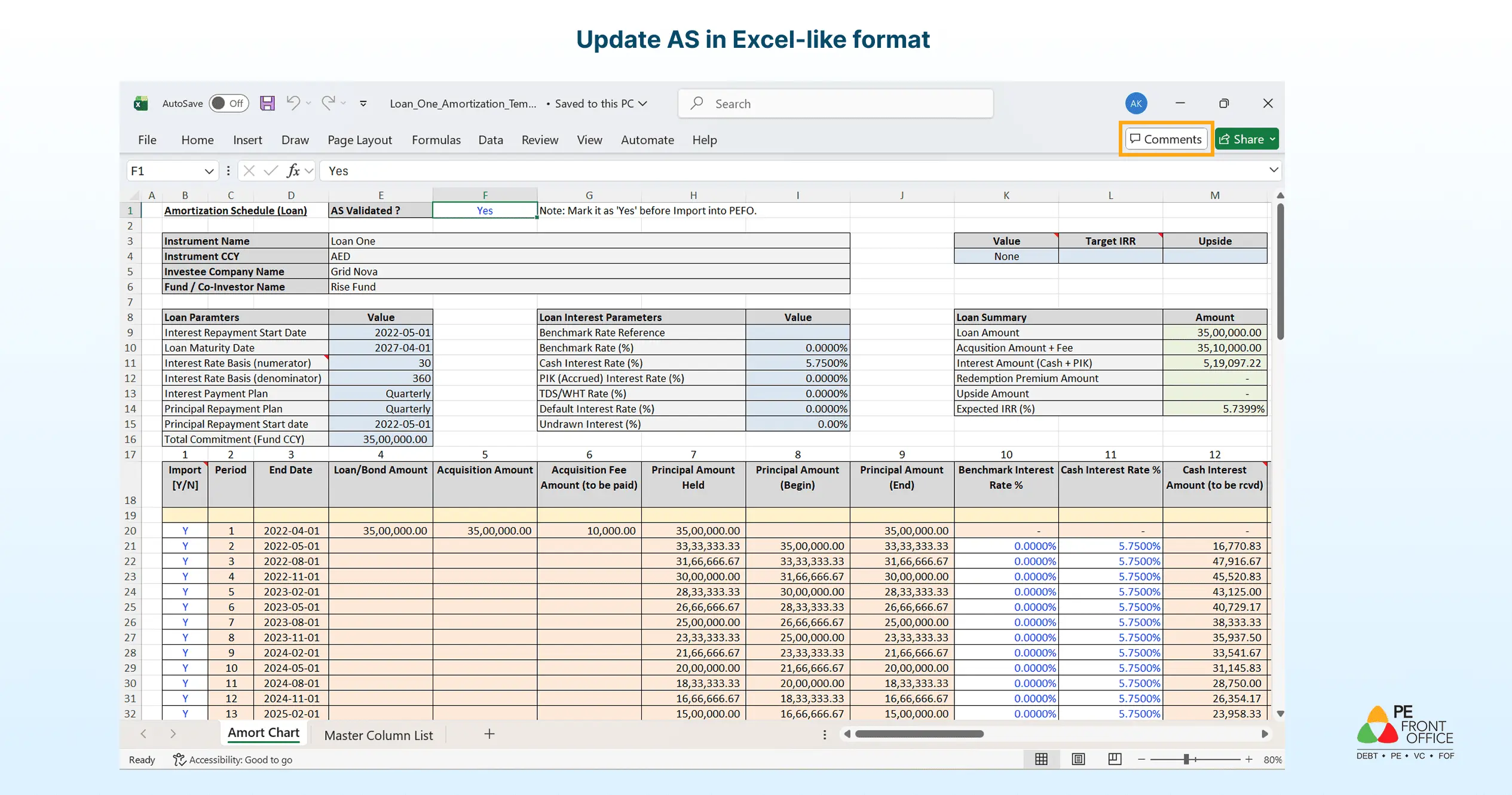
Task: Click the Cancel entry X icon
Action: click(249, 171)
